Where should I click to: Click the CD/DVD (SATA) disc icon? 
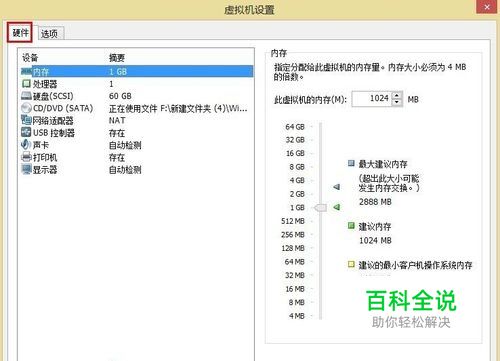pyautogui.click(x=26, y=108)
